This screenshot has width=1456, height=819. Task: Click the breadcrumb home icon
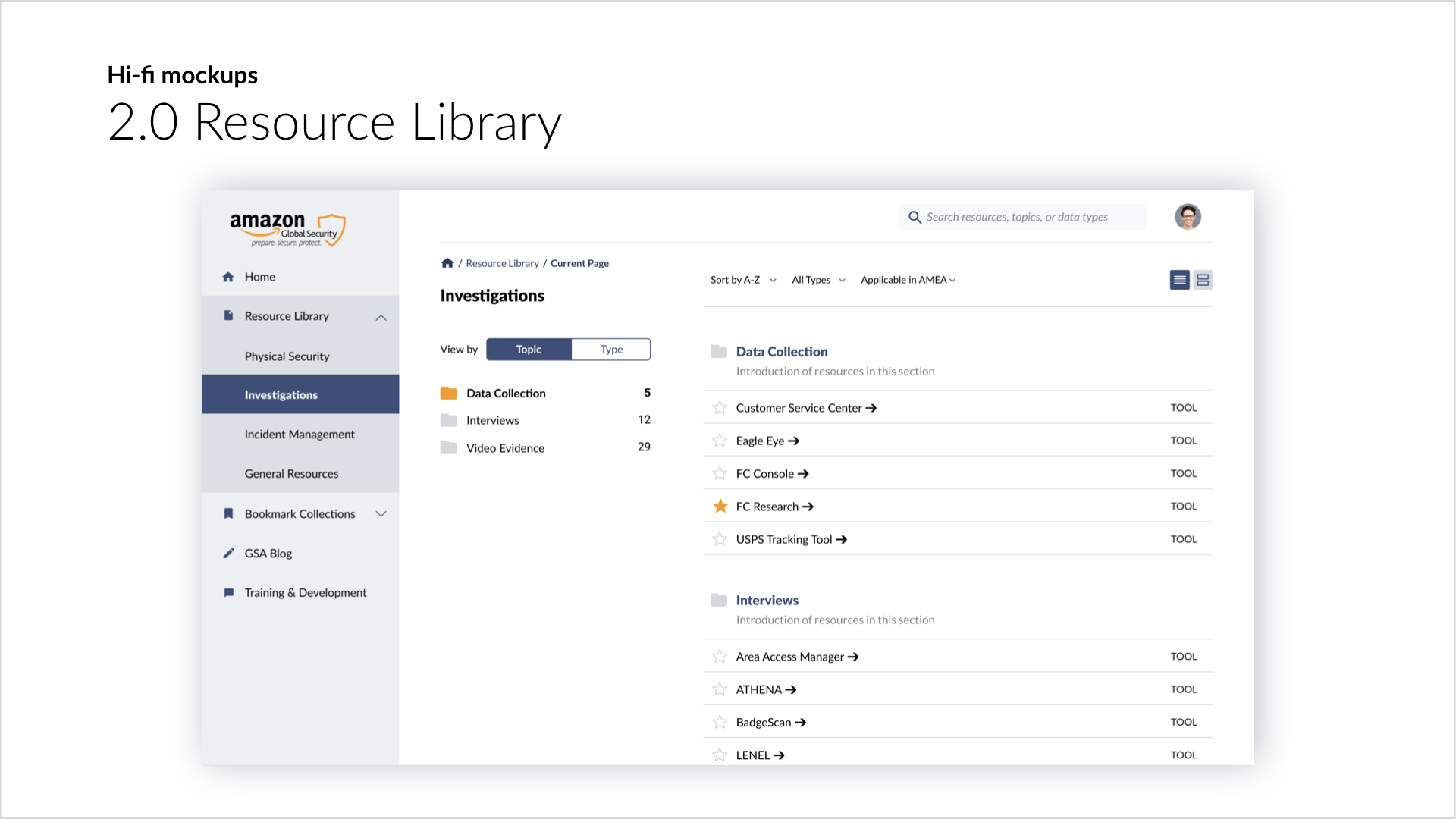447,263
